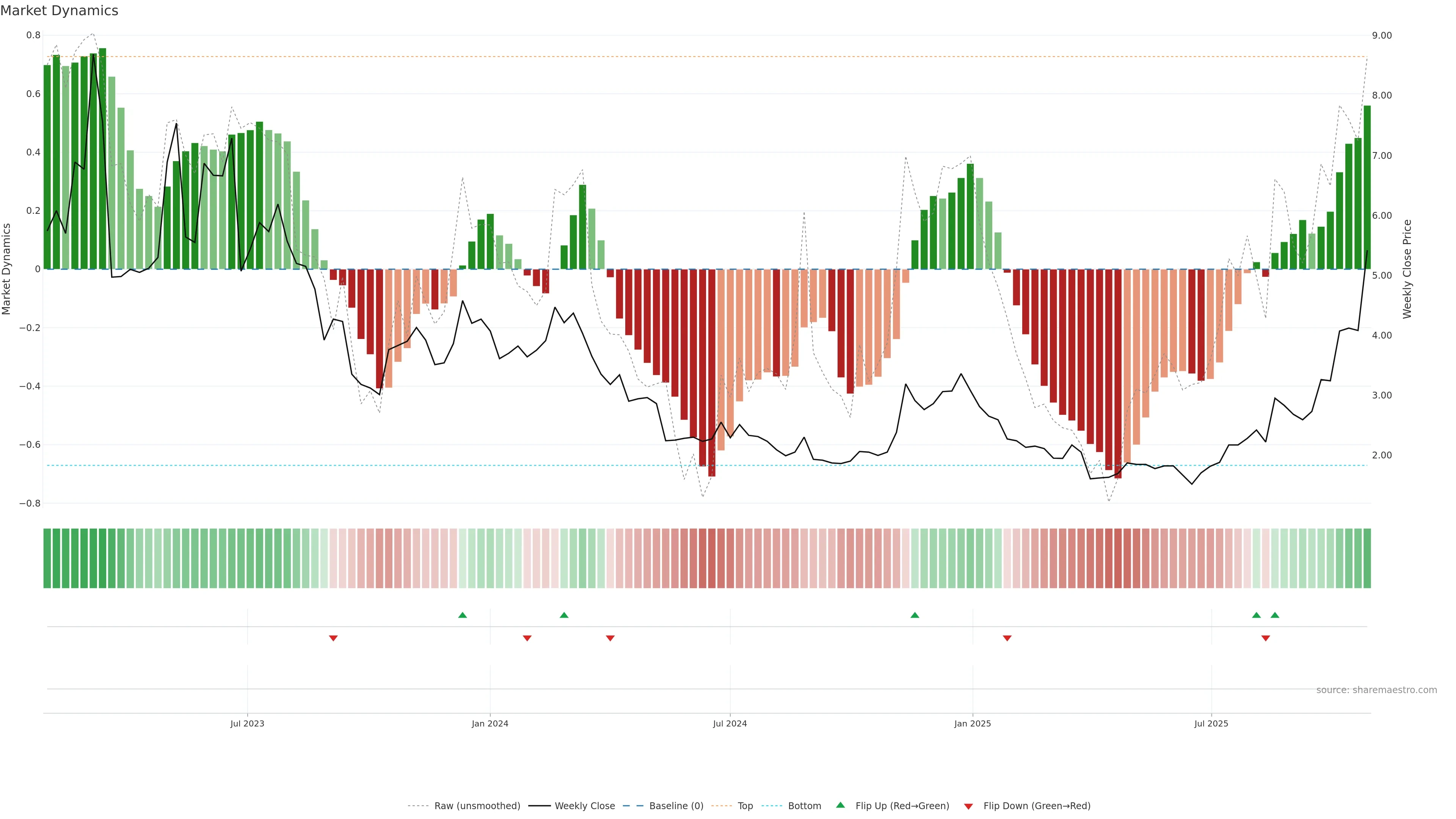Click the green Flip Up legend triangle
1456x819 pixels.
[840, 805]
